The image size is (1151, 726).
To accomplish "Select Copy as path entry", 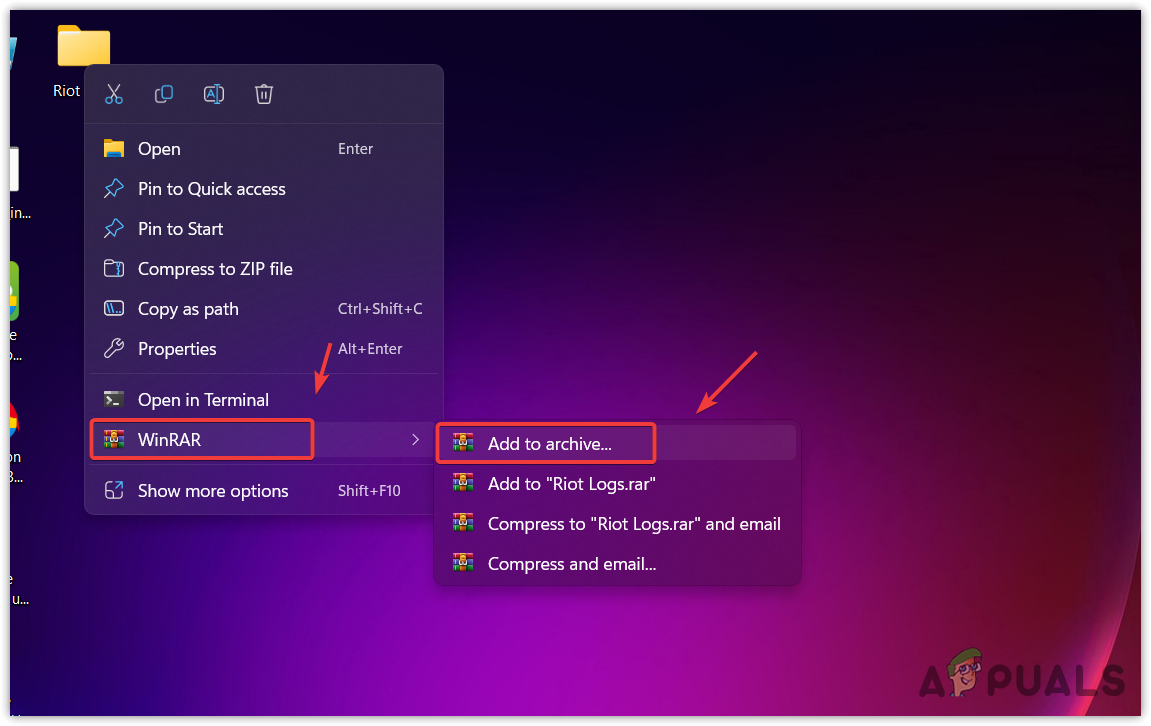I will [x=188, y=308].
